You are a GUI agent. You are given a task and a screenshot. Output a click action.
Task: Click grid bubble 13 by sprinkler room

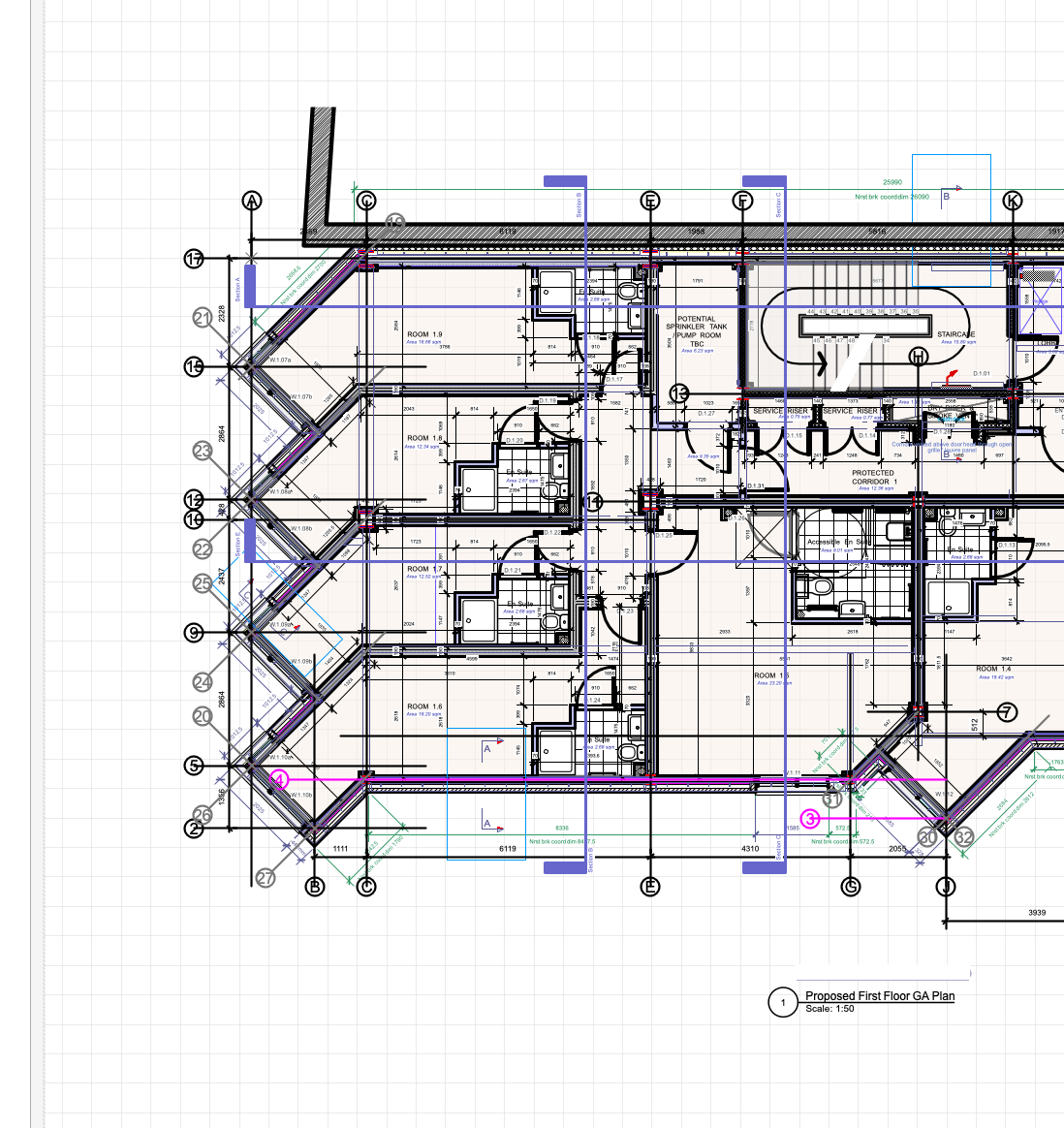click(679, 393)
